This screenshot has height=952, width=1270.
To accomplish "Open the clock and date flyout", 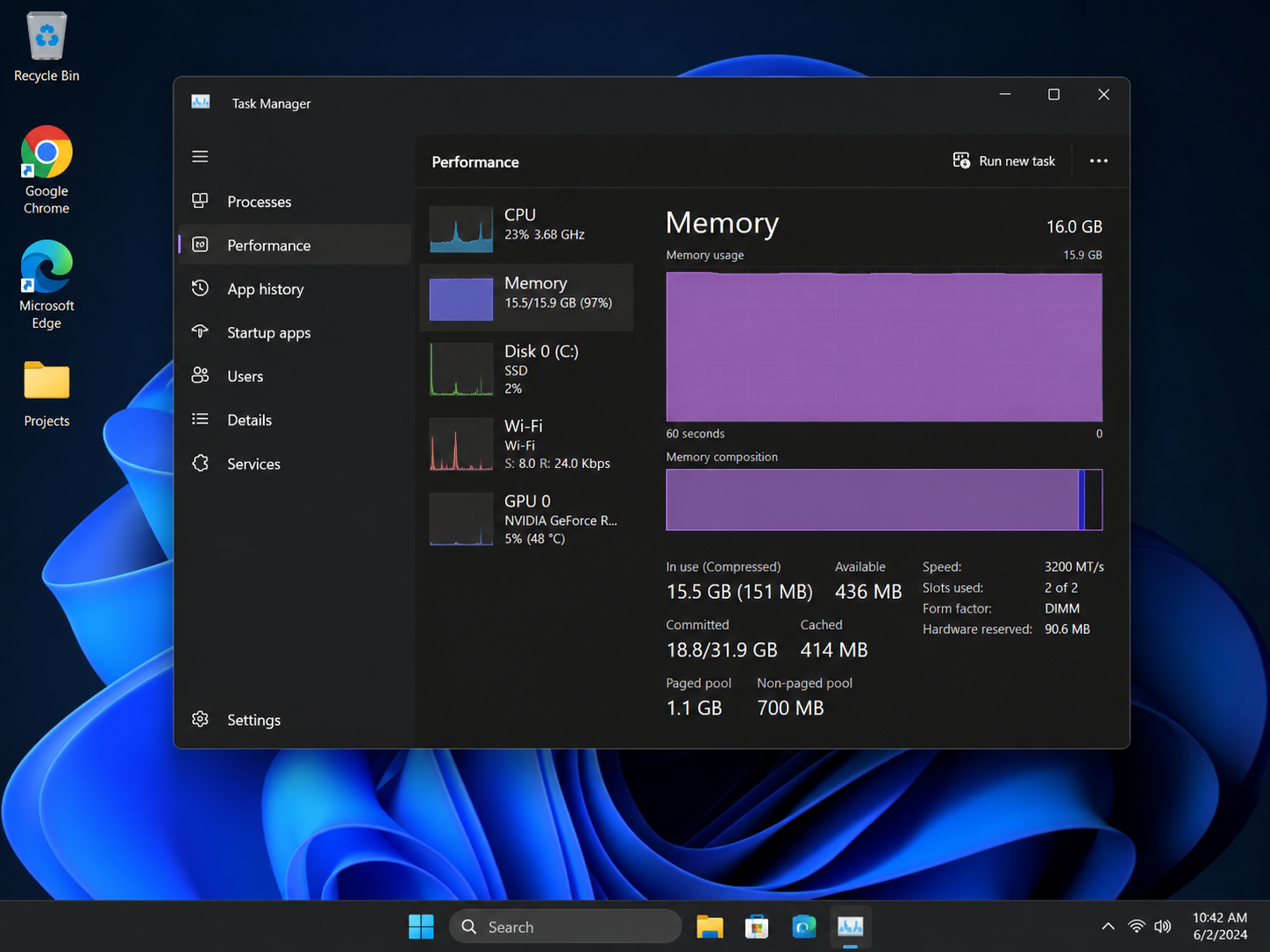I will 1220,927.
